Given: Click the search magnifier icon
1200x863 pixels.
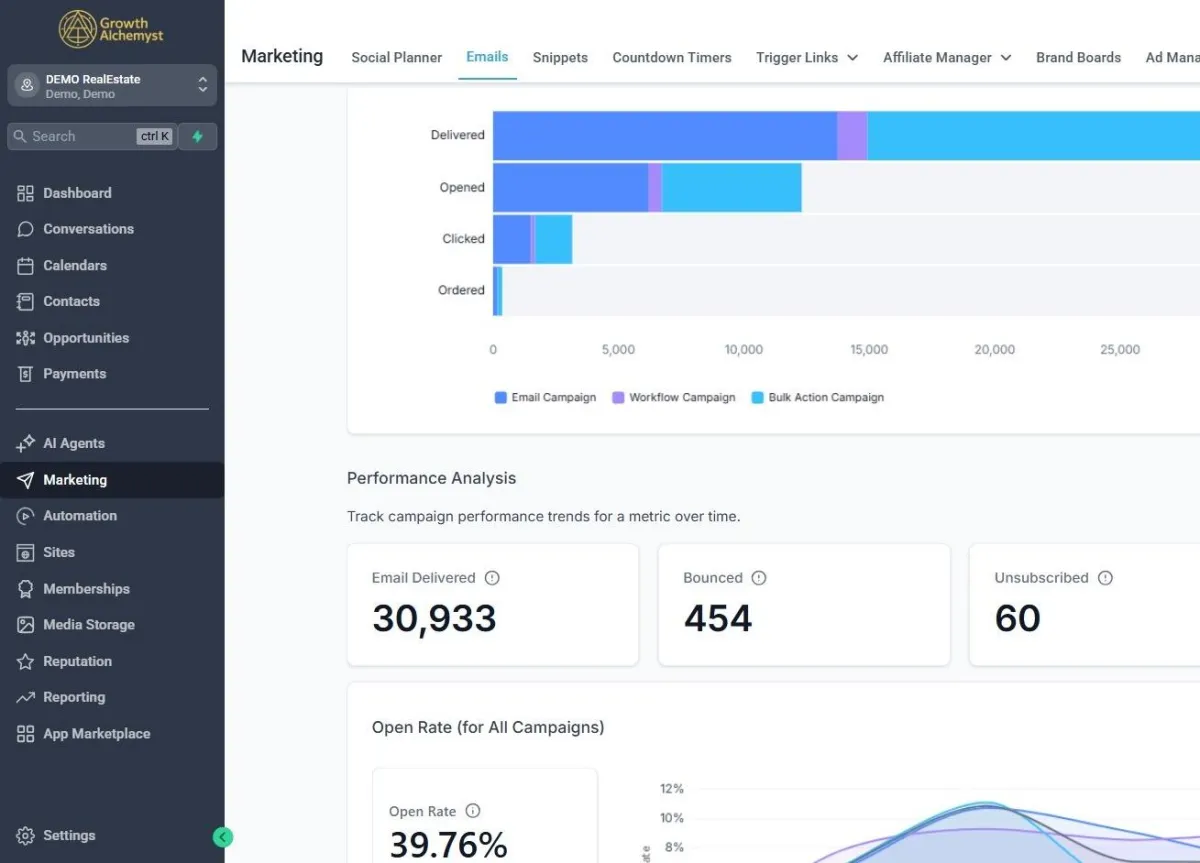Looking at the screenshot, I should (20, 137).
